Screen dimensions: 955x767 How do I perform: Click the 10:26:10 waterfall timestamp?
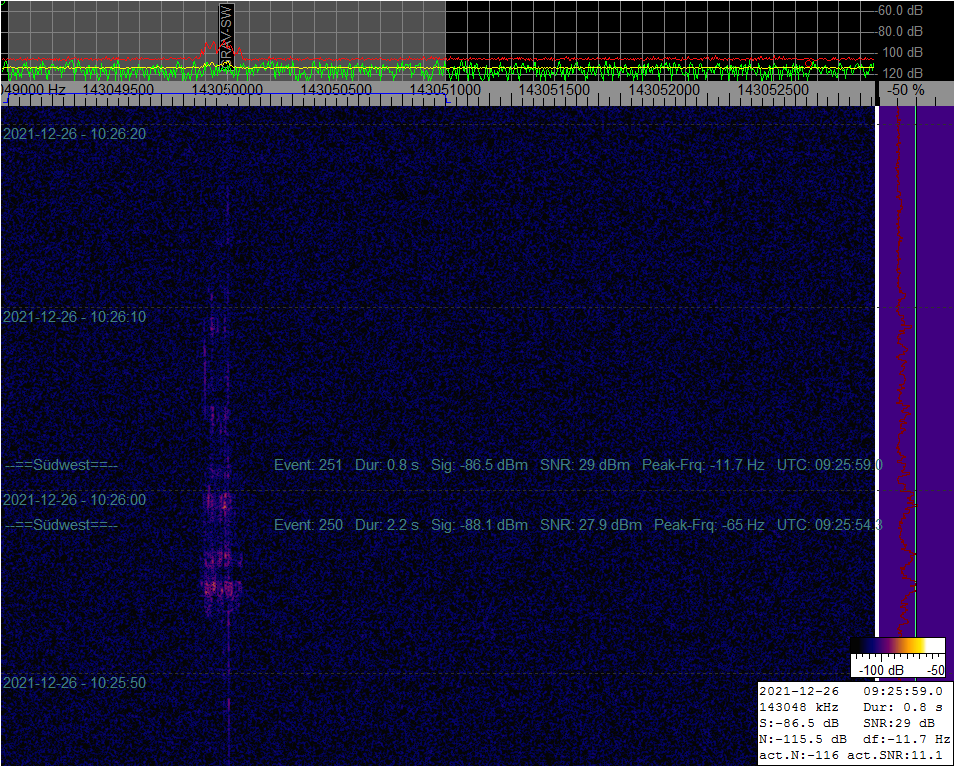(74, 317)
